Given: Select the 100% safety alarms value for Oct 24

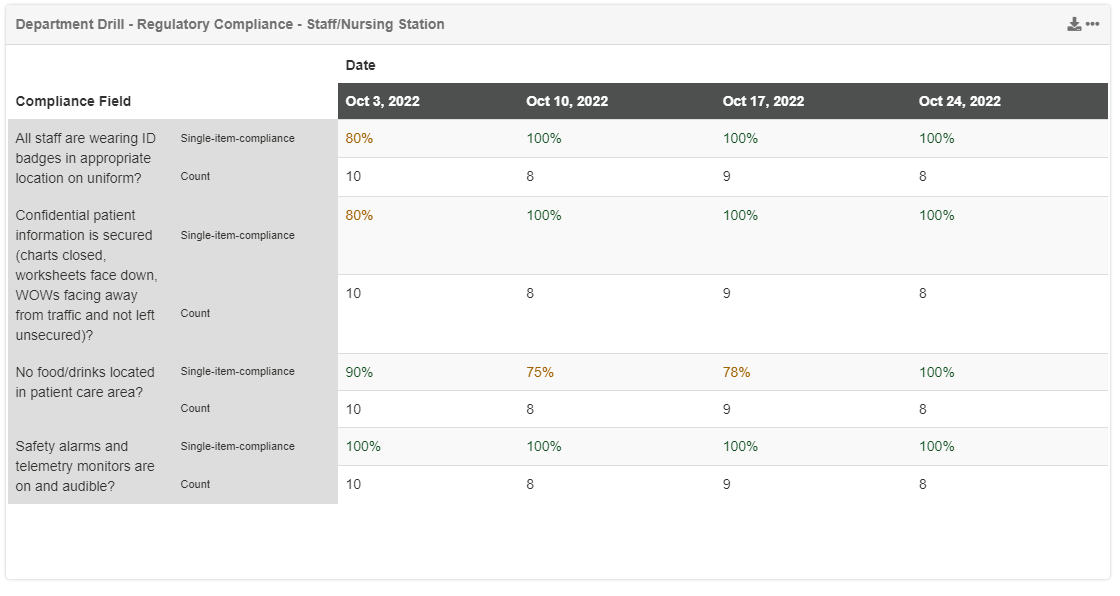Looking at the screenshot, I should (x=937, y=446).
